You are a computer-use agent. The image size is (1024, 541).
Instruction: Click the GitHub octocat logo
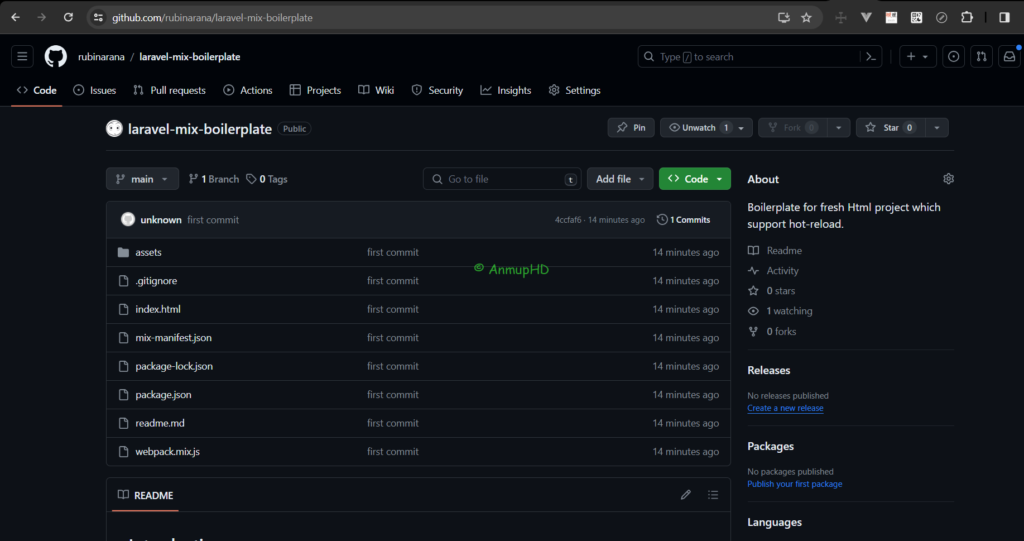click(x=56, y=57)
